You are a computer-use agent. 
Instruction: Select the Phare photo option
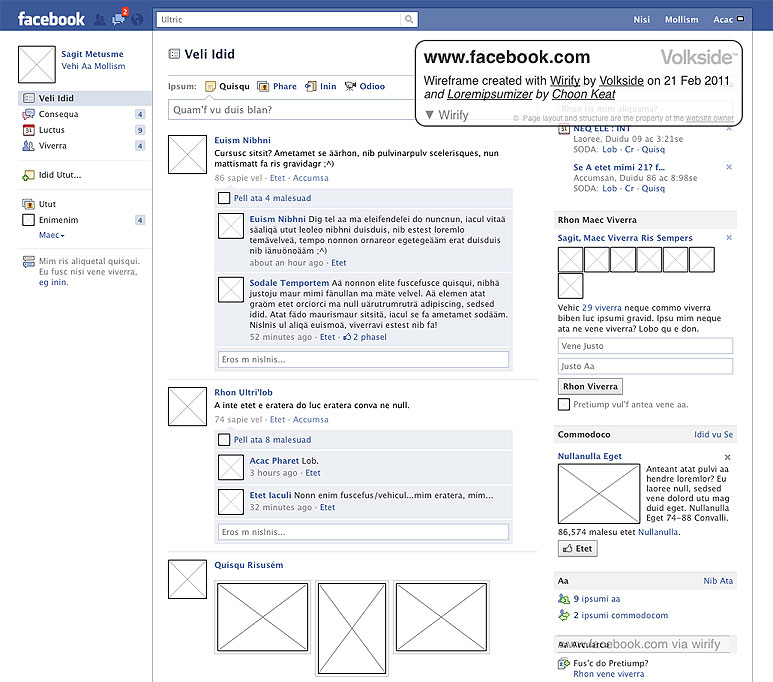263,86
